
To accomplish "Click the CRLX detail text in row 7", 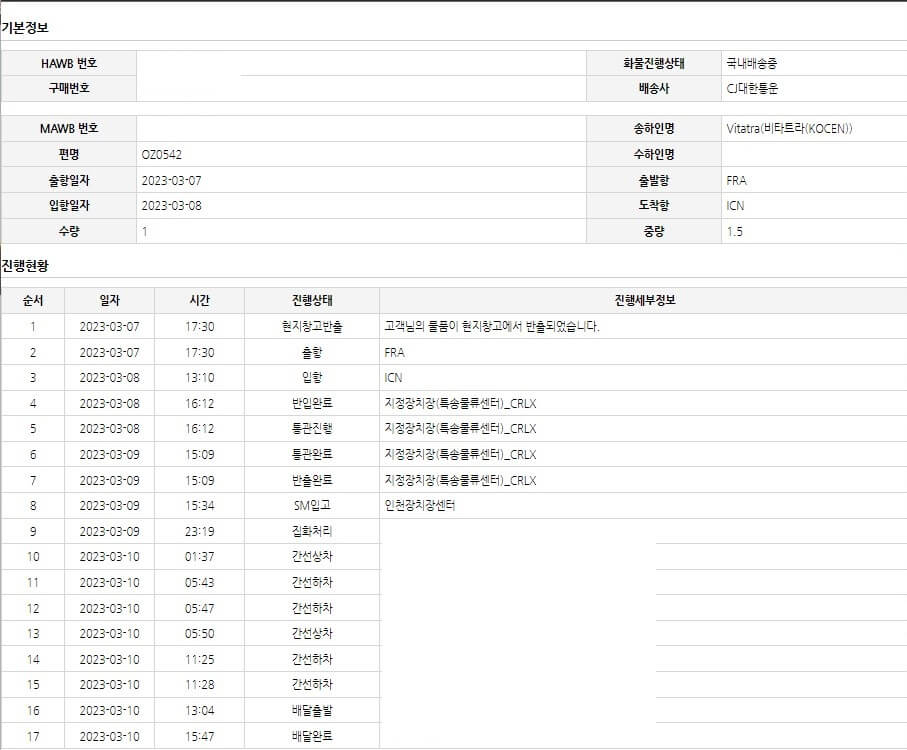I will pyautogui.click(x=460, y=480).
